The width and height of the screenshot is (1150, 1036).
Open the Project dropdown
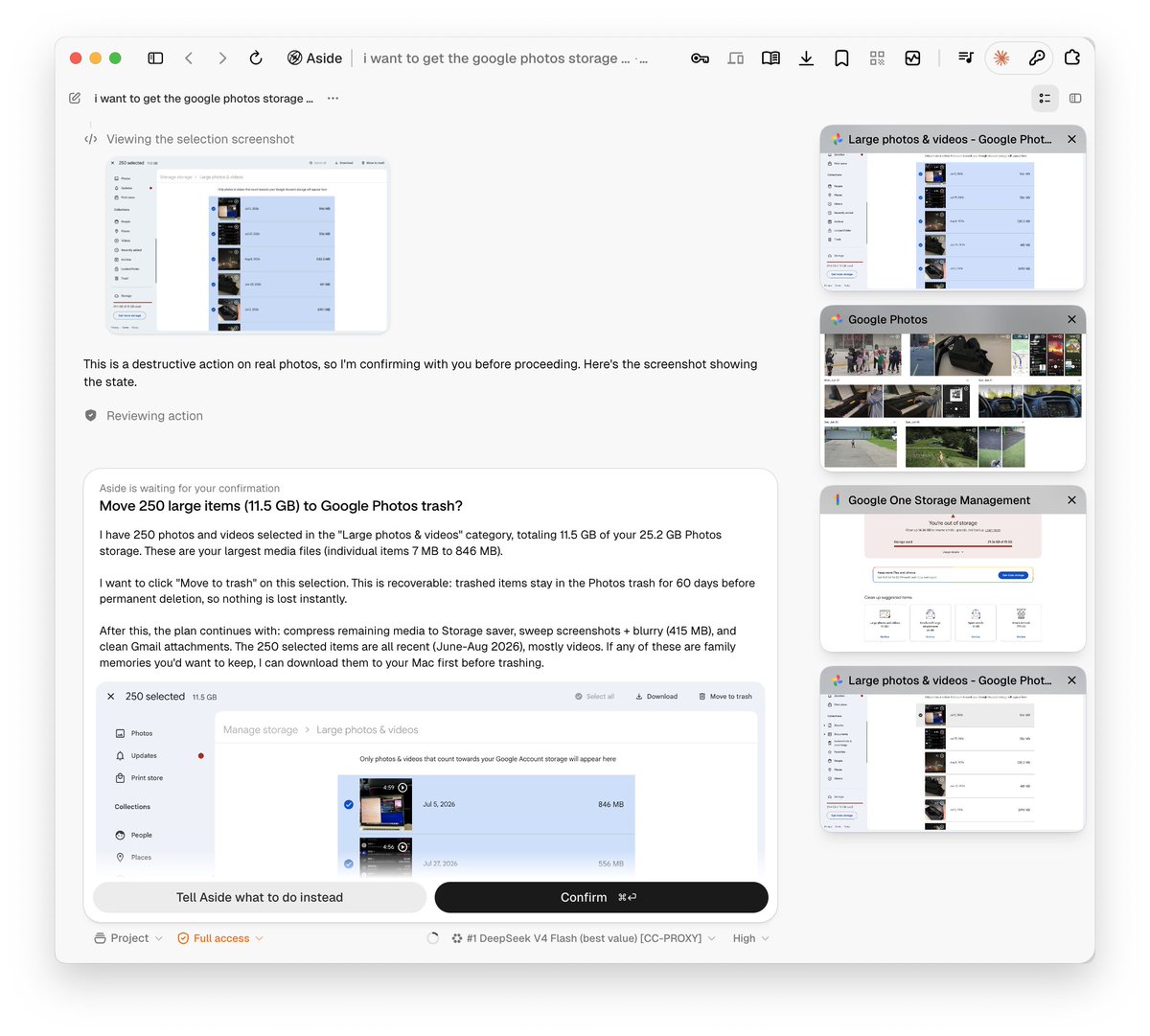128,938
